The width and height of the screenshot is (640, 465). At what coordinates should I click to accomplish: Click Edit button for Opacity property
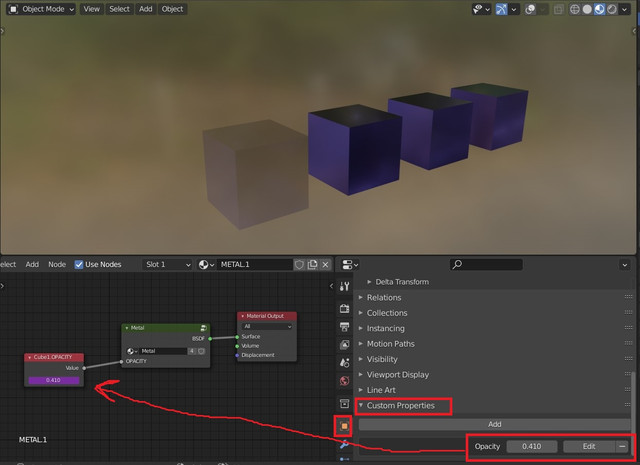click(x=589, y=446)
